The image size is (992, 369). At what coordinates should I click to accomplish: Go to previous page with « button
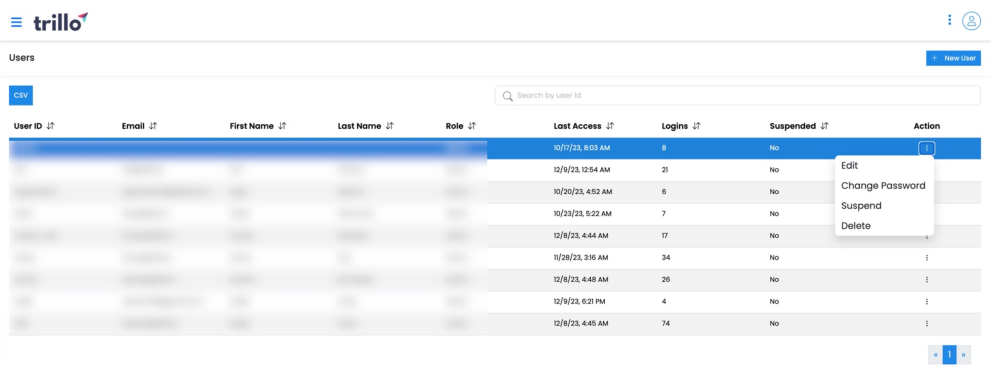936,355
